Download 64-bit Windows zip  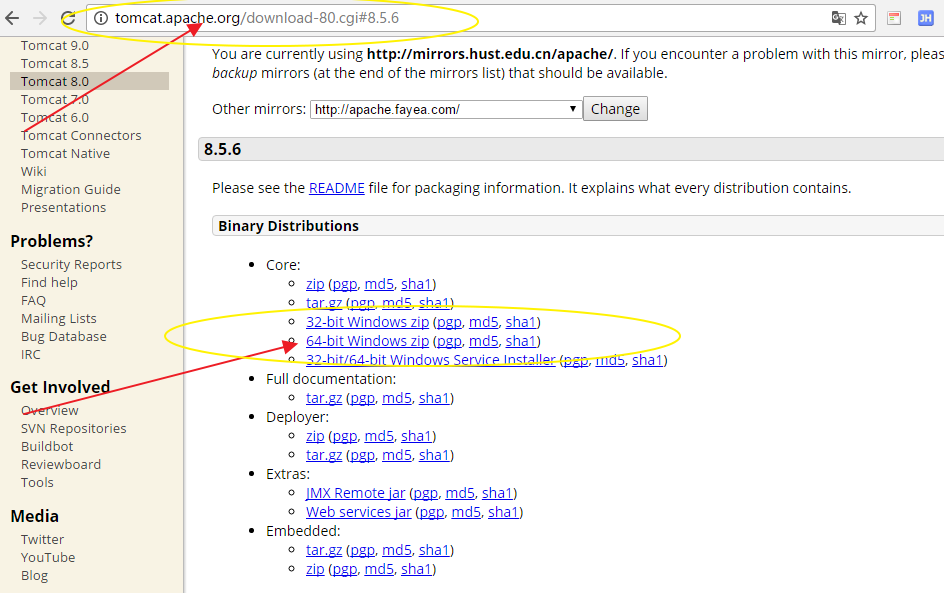pos(367,341)
